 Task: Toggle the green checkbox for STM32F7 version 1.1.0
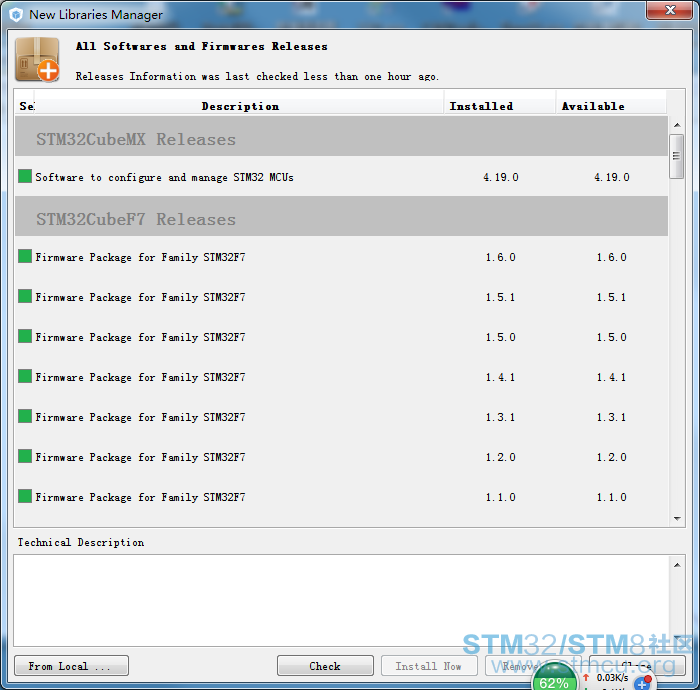click(25, 496)
